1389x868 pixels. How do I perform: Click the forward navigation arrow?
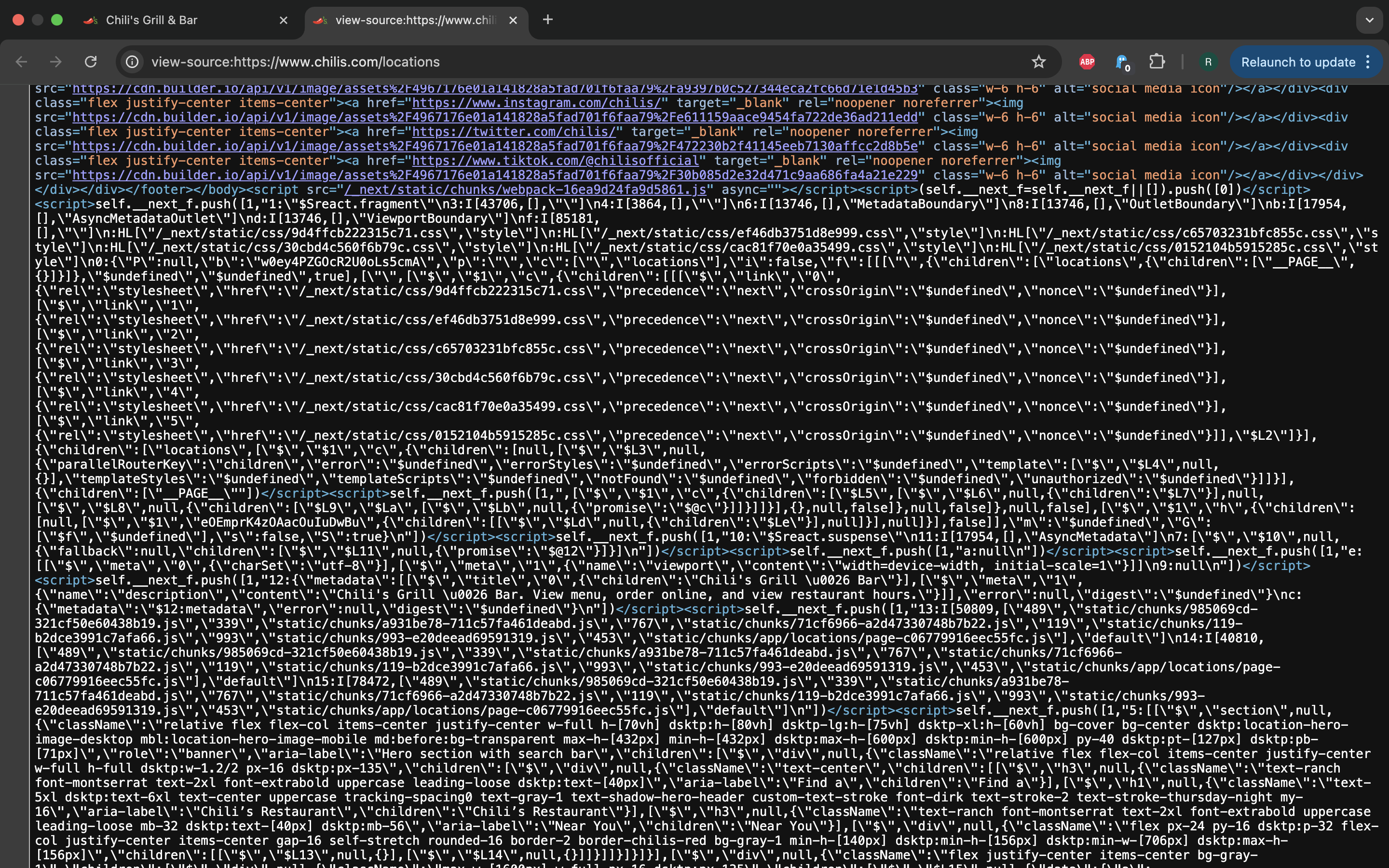tap(55, 62)
